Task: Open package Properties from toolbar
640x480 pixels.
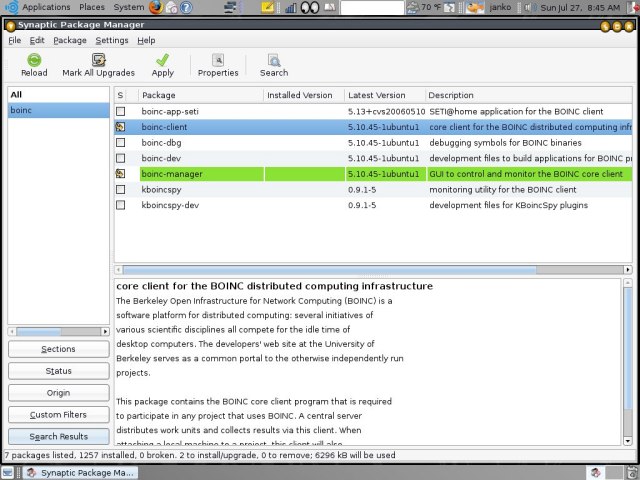Action: coord(218,60)
